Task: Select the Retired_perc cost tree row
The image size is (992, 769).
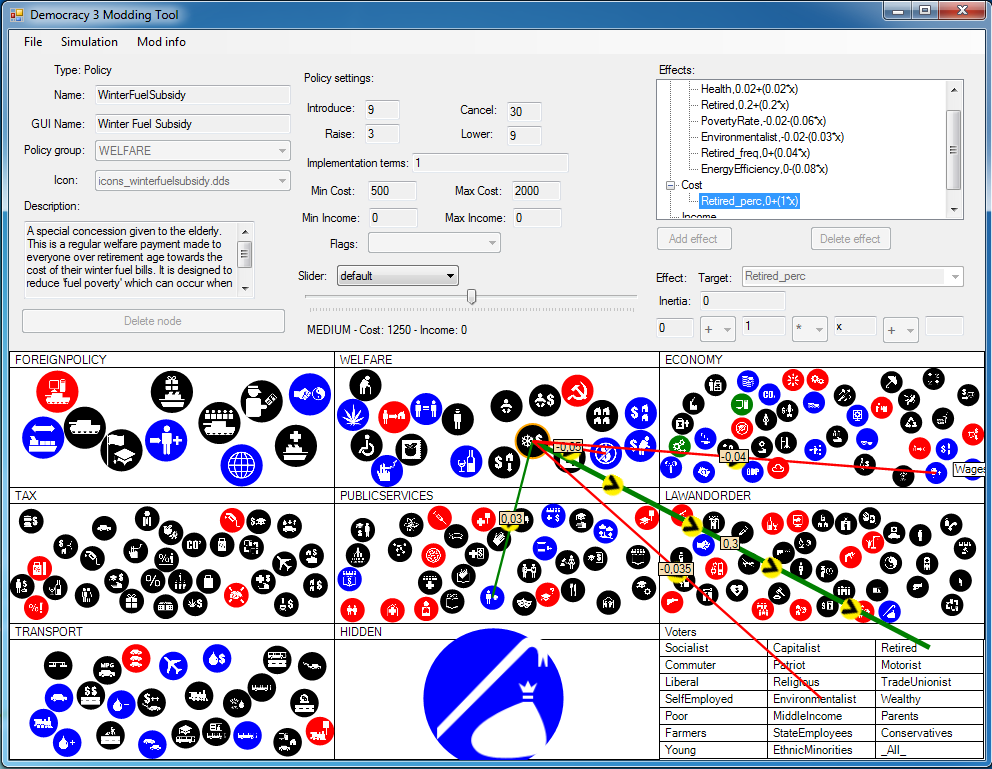Action: tap(750, 201)
